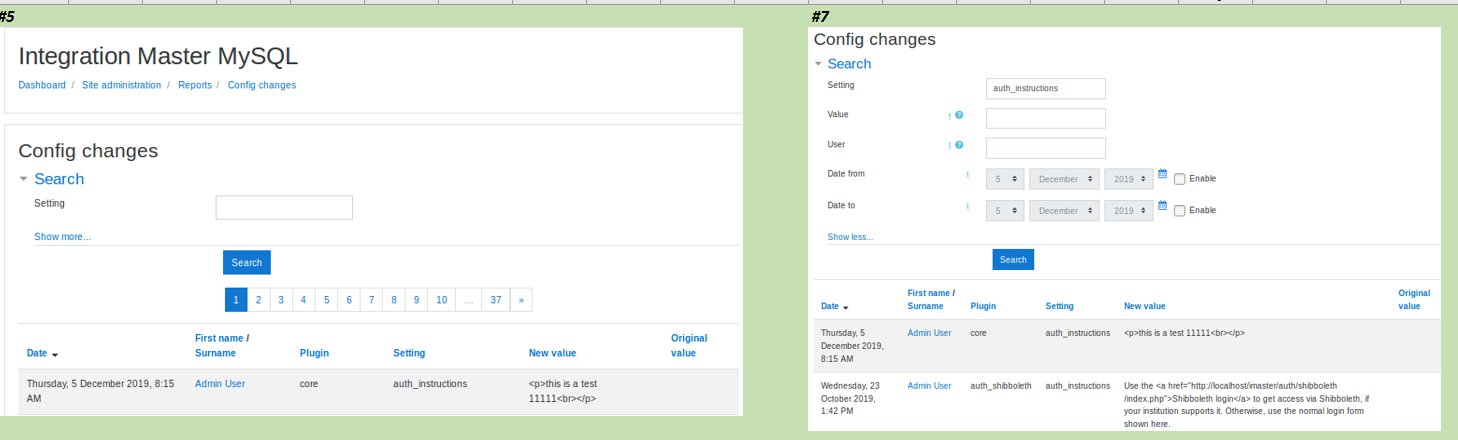1458x440 pixels.
Task: Click the Date sort arrow in screenshot #7 table
Action: [846, 307]
